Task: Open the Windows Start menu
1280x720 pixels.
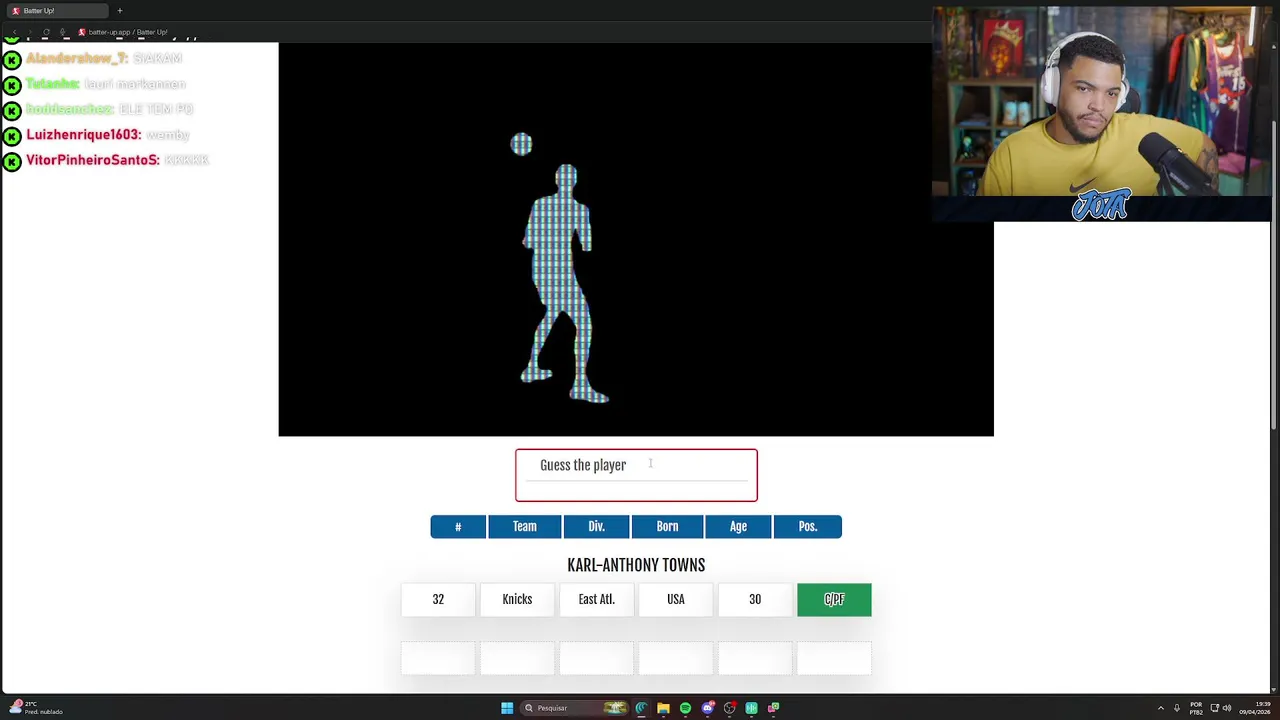Action: [507, 708]
